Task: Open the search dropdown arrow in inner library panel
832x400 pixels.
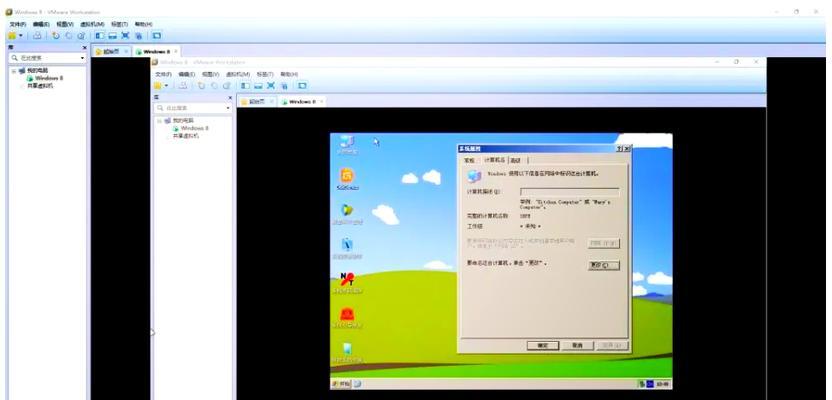Action: point(228,108)
